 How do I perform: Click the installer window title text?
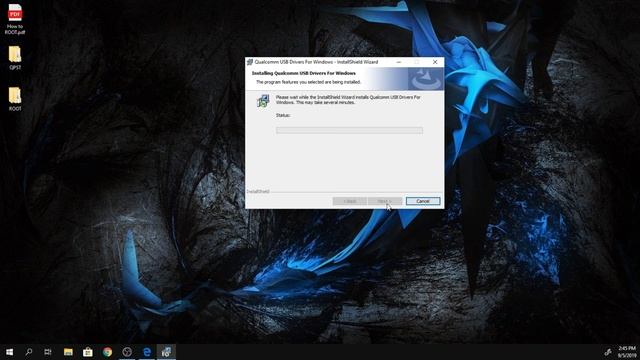click(316, 62)
